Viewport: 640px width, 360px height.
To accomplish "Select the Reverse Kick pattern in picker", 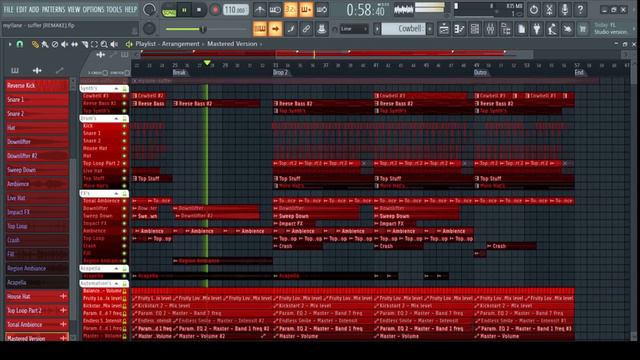I will (37, 86).
